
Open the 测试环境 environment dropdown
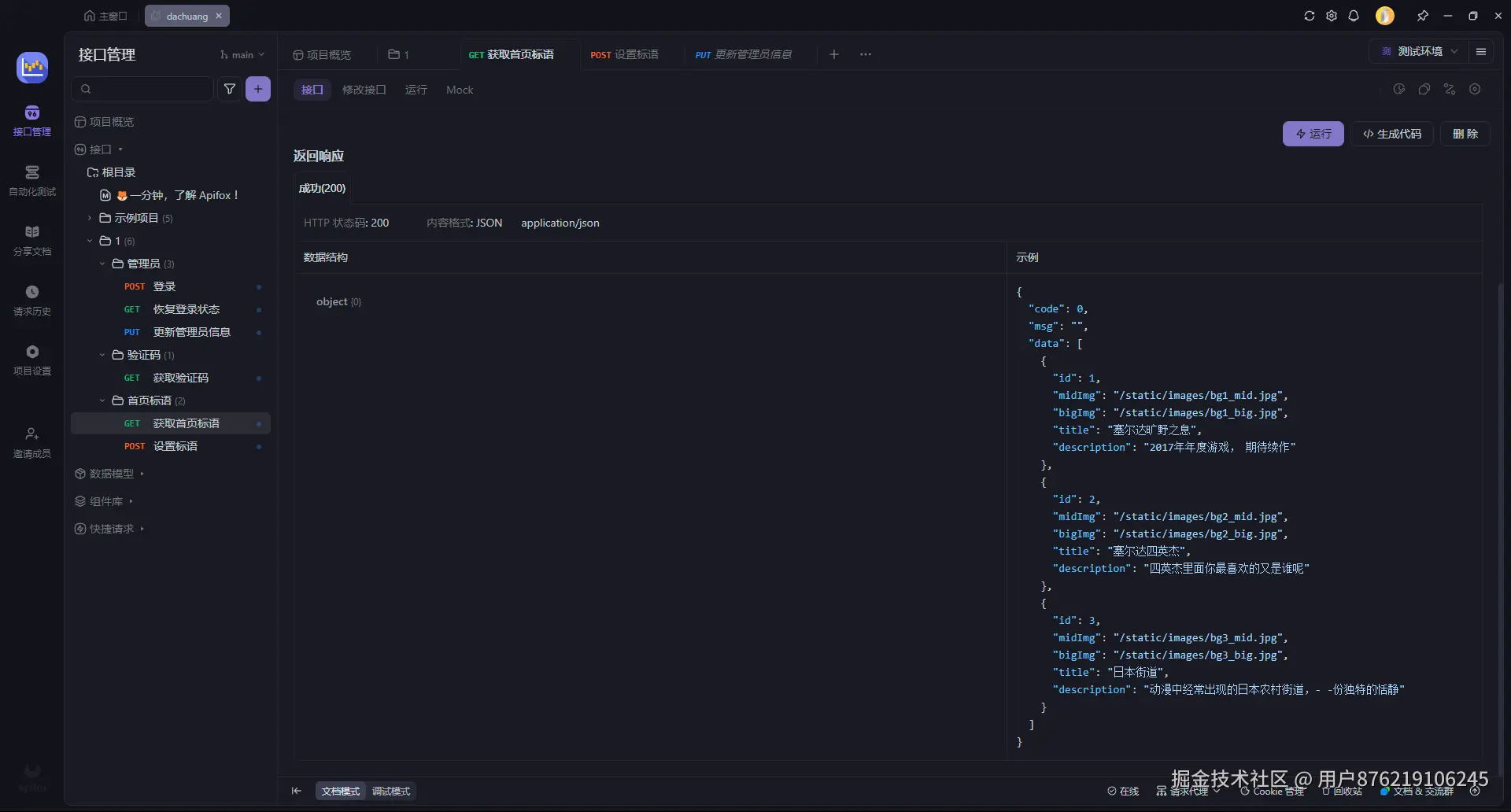click(1420, 51)
